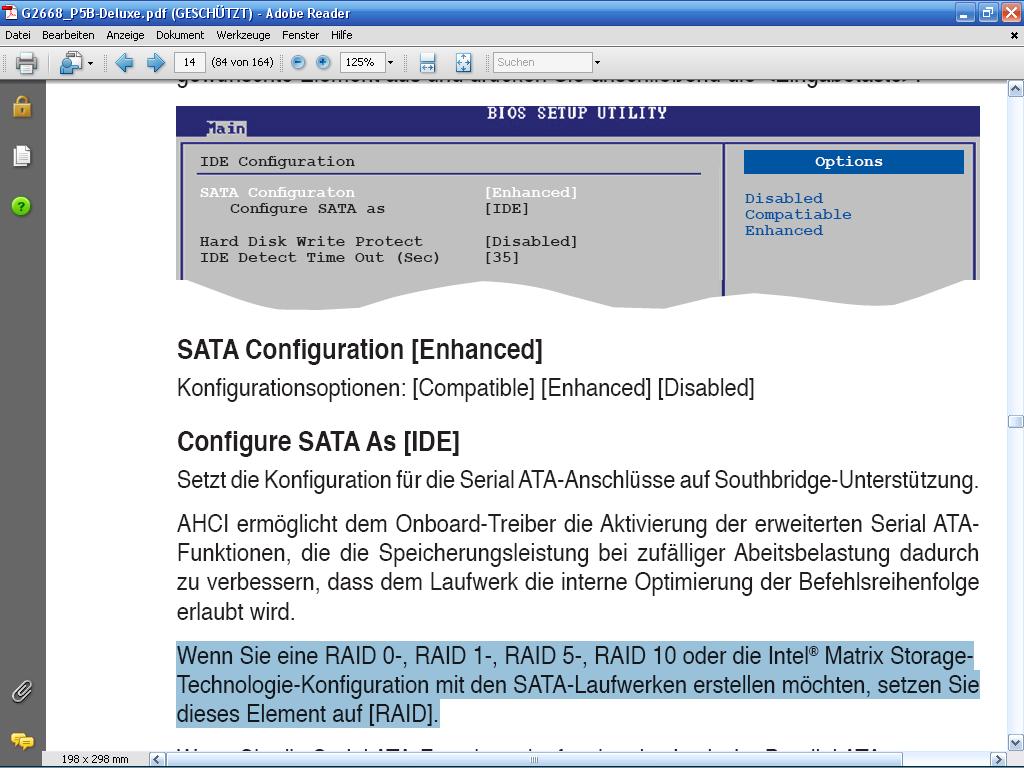Click the horizontal scrollbar right arrow

click(998, 759)
